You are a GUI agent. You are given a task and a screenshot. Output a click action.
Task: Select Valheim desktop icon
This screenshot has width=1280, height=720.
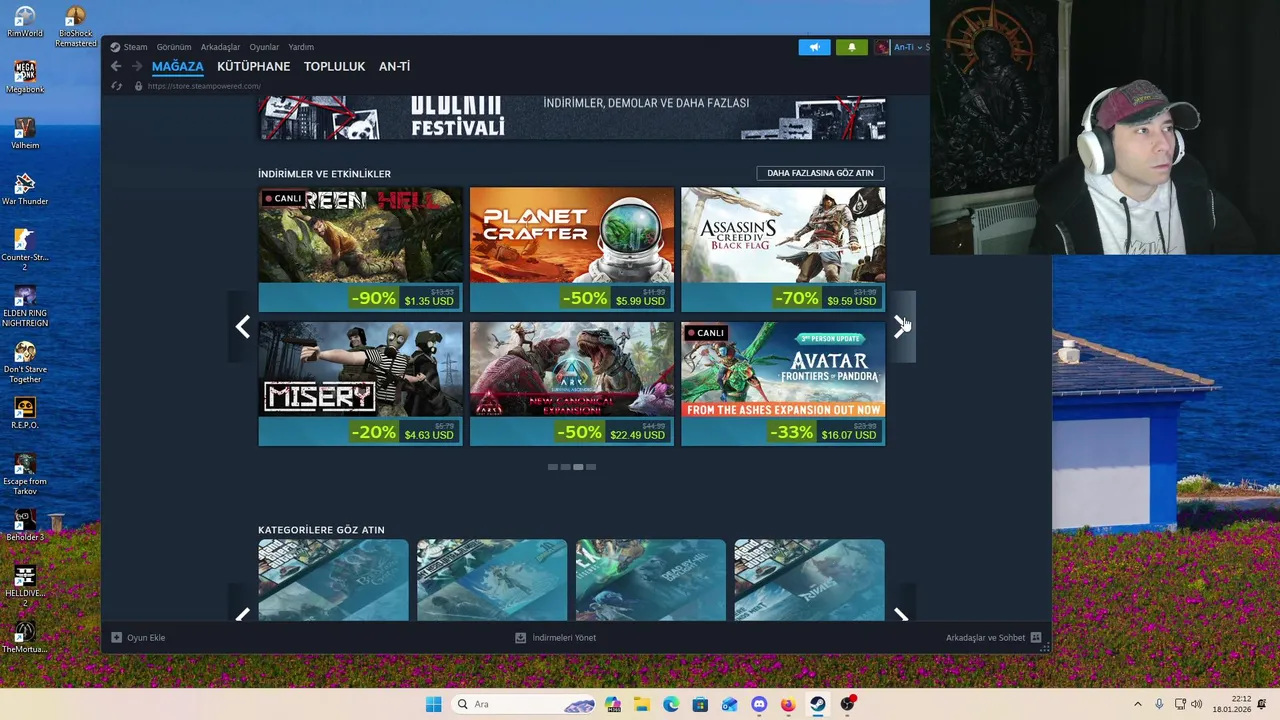pos(25,134)
